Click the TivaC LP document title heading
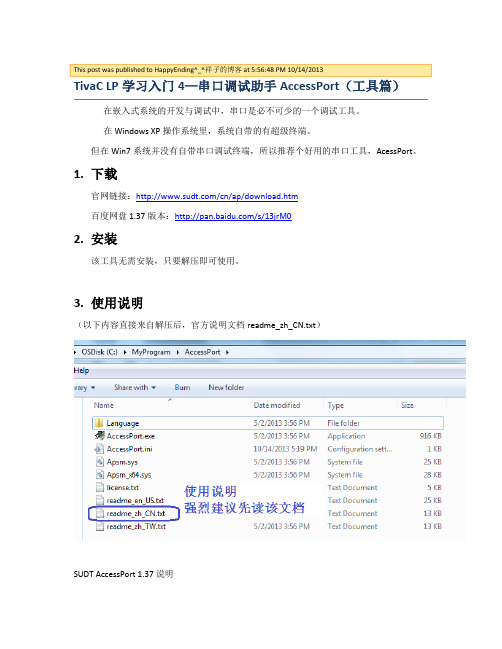The height and width of the screenshot is (649, 502). point(237,86)
